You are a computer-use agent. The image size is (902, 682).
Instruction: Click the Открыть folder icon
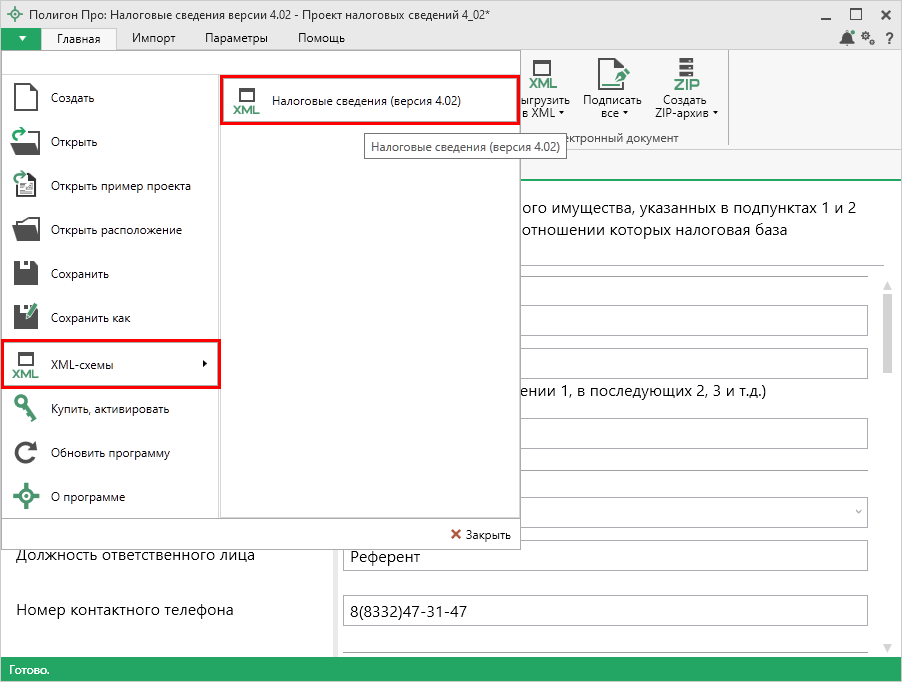[x=26, y=142]
